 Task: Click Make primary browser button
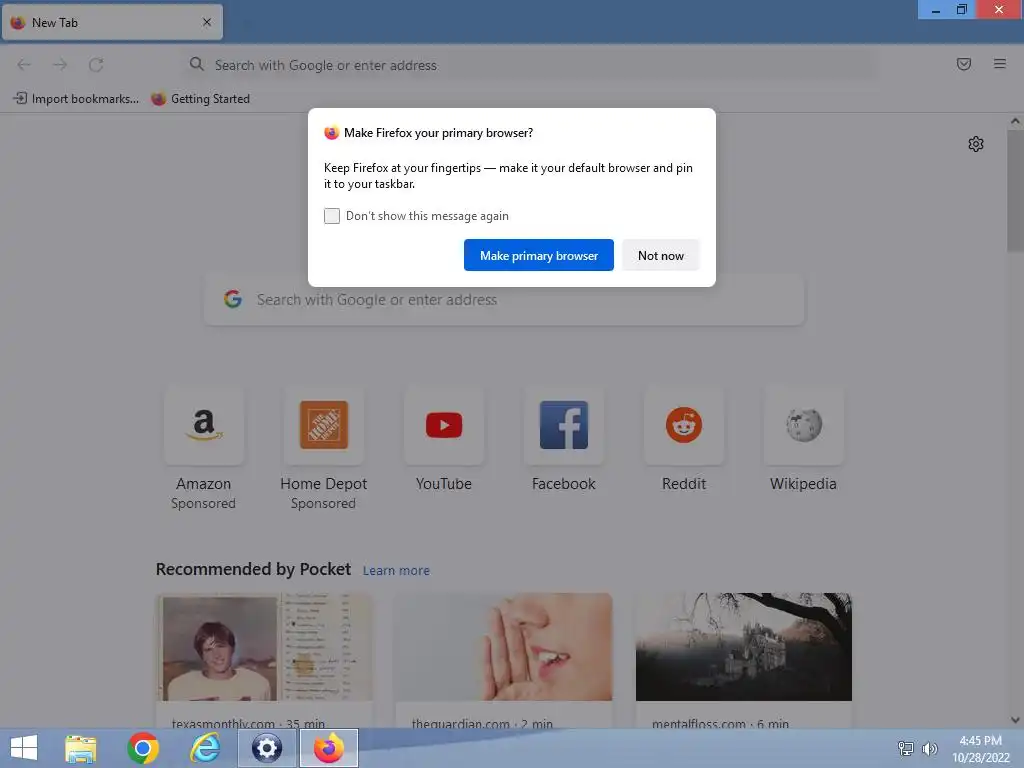539,255
